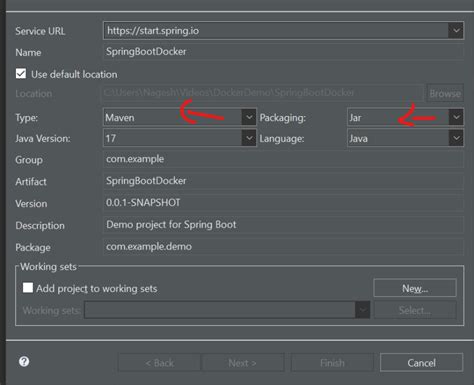Open the help question mark icon
The image size is (474, 385).
(24, 362)
